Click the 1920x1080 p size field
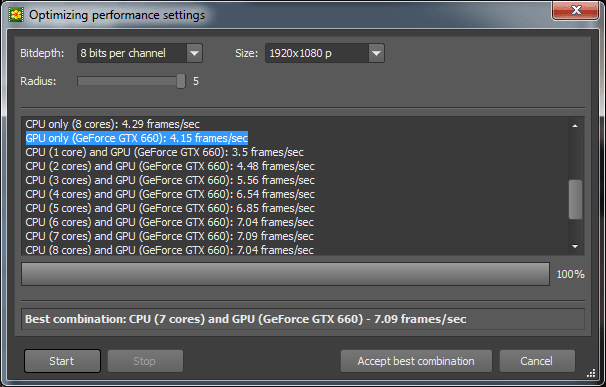Screen dimensions: 606x387 (325, 53)
